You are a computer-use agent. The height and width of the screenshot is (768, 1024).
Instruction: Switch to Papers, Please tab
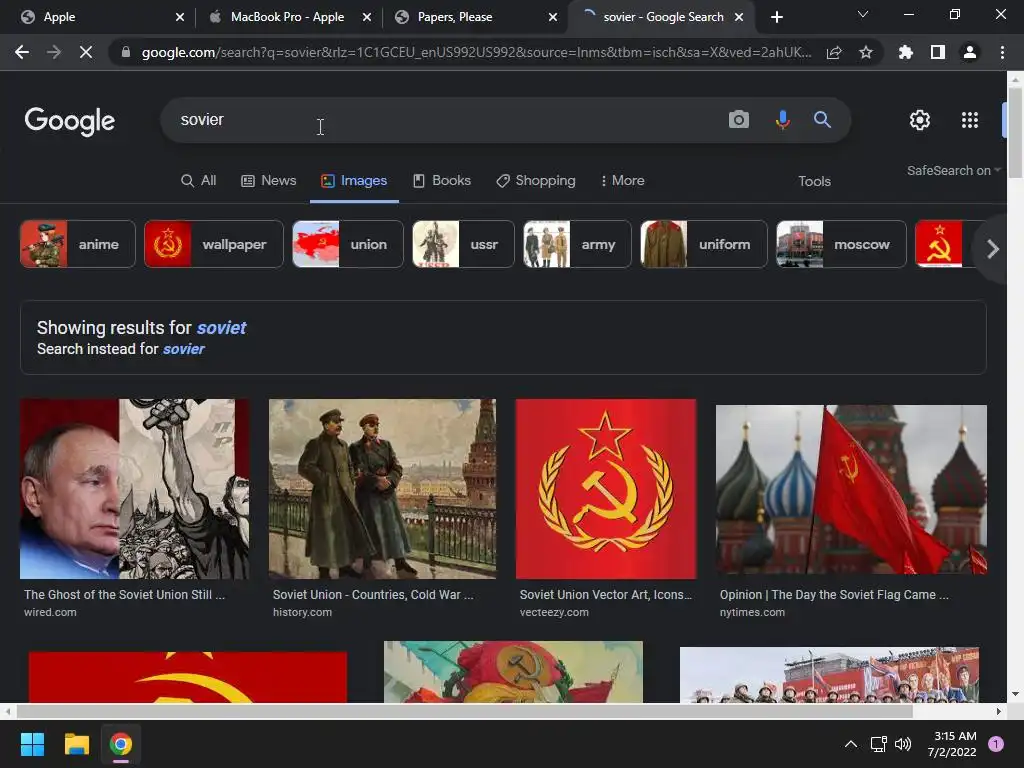click(472, 17)
